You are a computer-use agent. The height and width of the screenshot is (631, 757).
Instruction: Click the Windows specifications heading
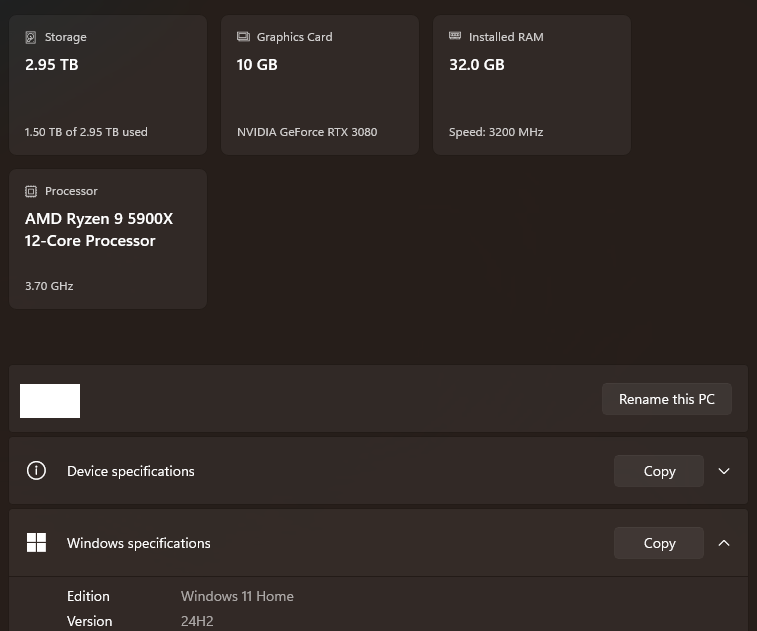139,543
